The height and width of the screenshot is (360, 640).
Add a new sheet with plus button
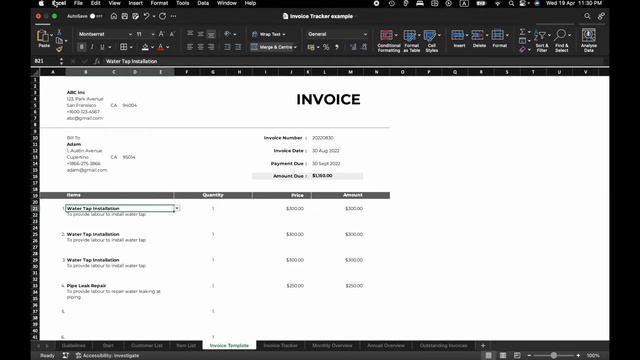pyautogui.click(x=483, y=346)
